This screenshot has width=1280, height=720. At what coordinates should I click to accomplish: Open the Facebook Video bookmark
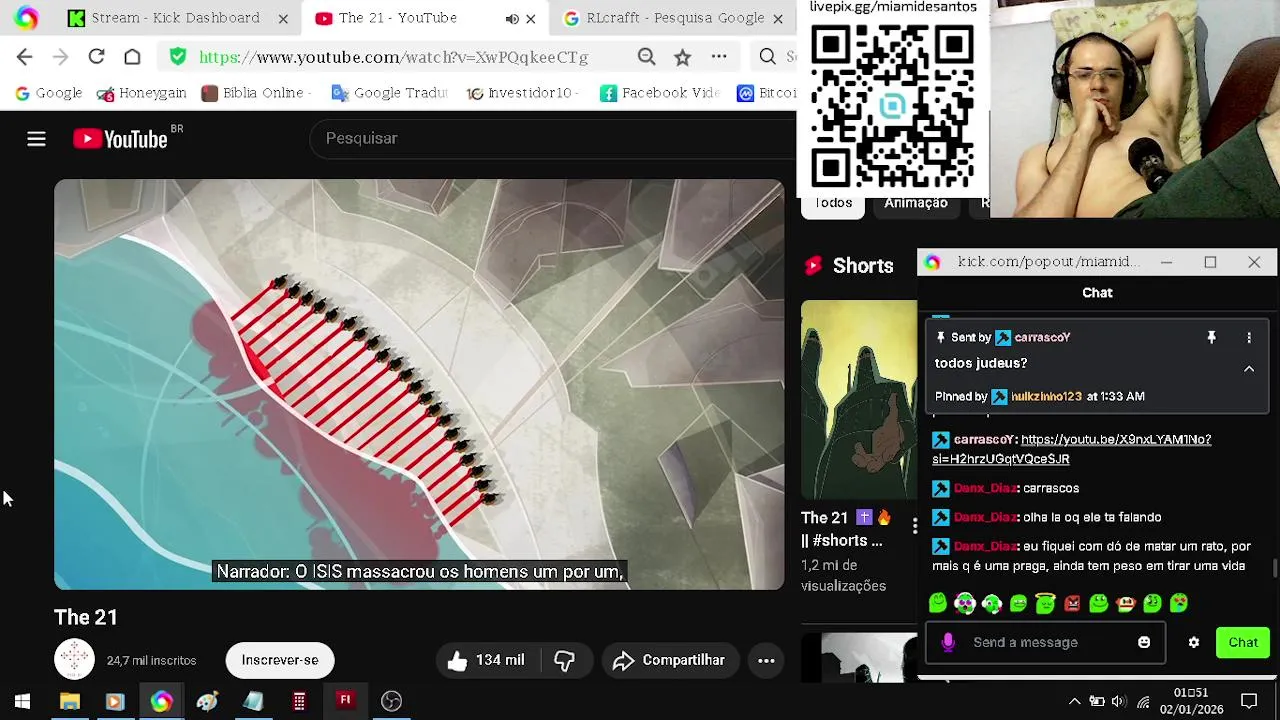coord(660,93)
